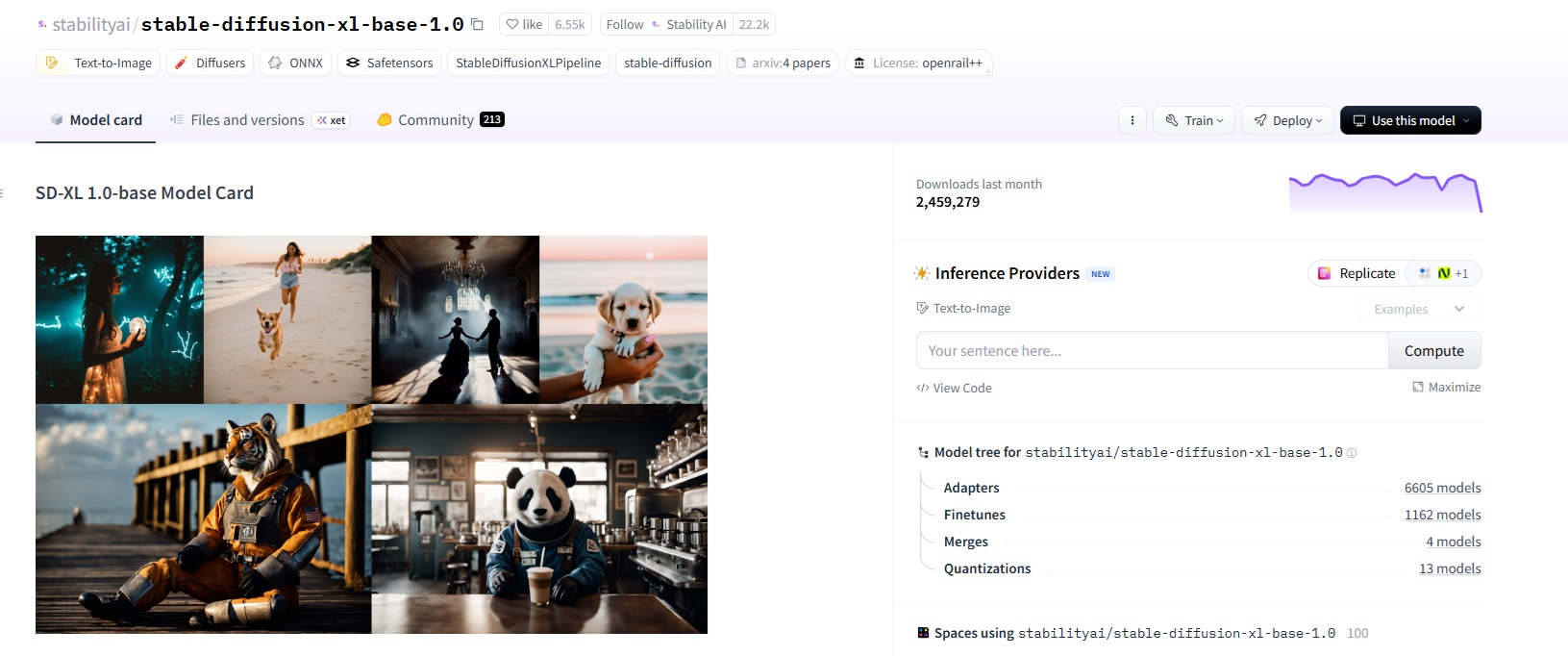
Task: Open the License openrail++ tag
Action: pyautogui.click(x=918, y=63)
